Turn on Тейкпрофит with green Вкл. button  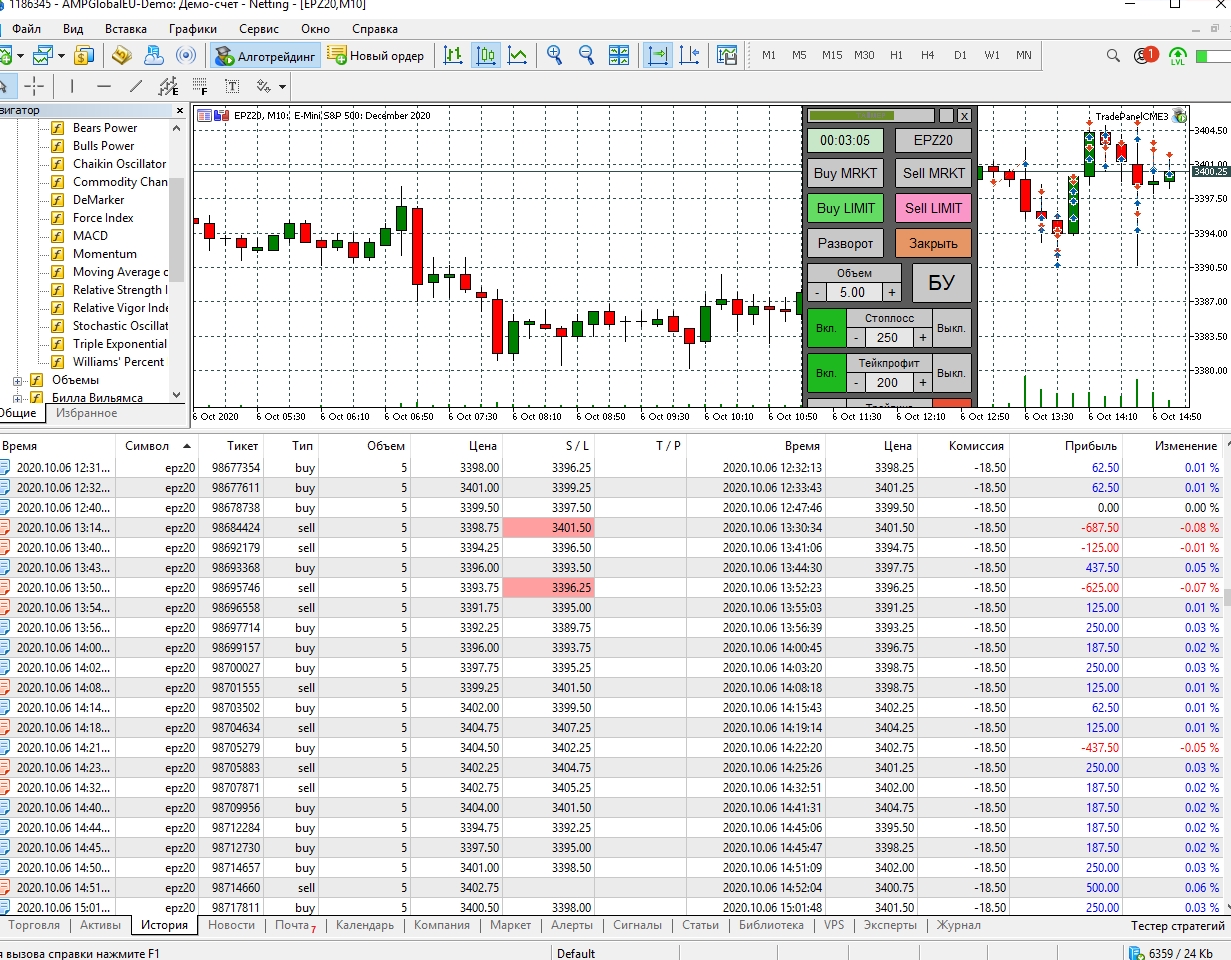pyautogui.click(x=826, y=373)
